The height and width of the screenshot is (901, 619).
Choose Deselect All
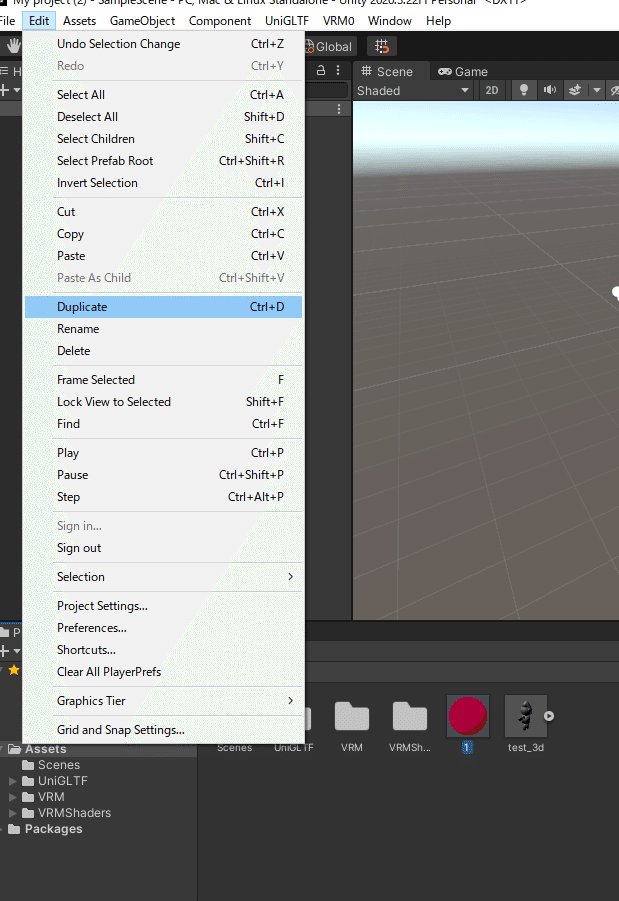163,117
